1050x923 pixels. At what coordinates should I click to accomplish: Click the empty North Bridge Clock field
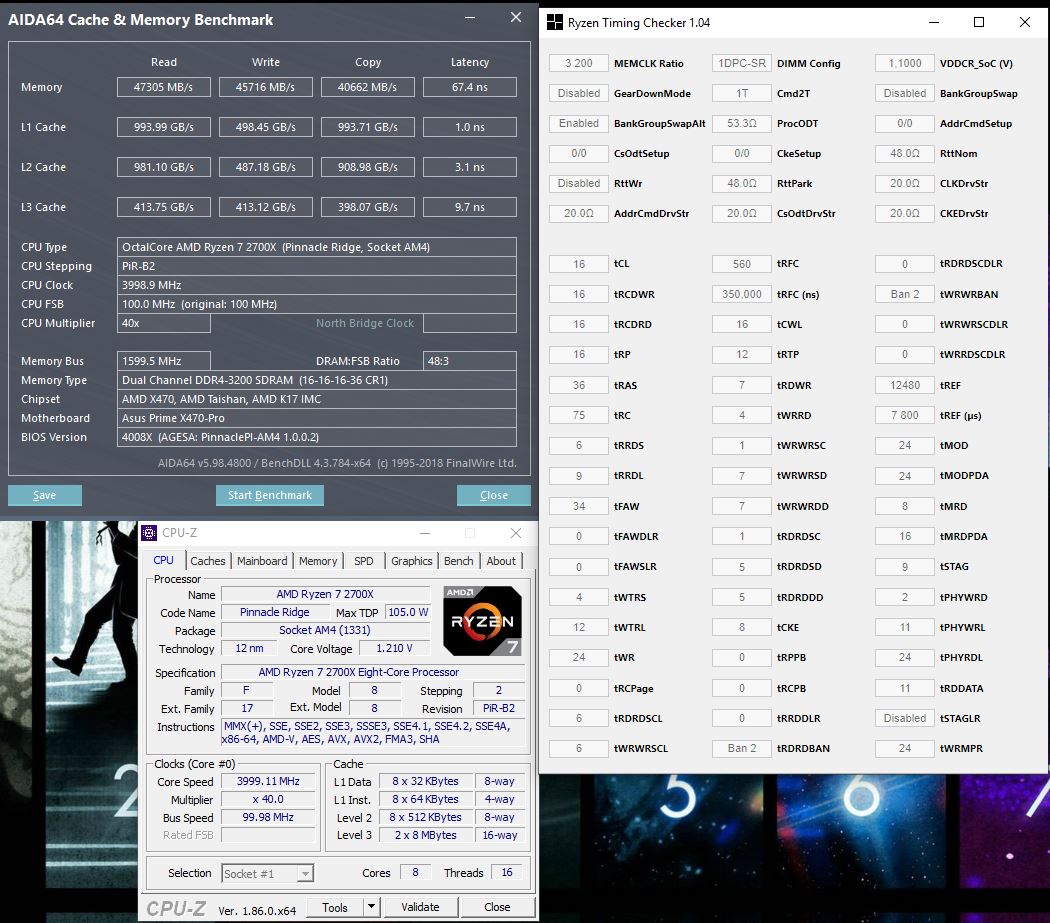[x=469, y=323]
